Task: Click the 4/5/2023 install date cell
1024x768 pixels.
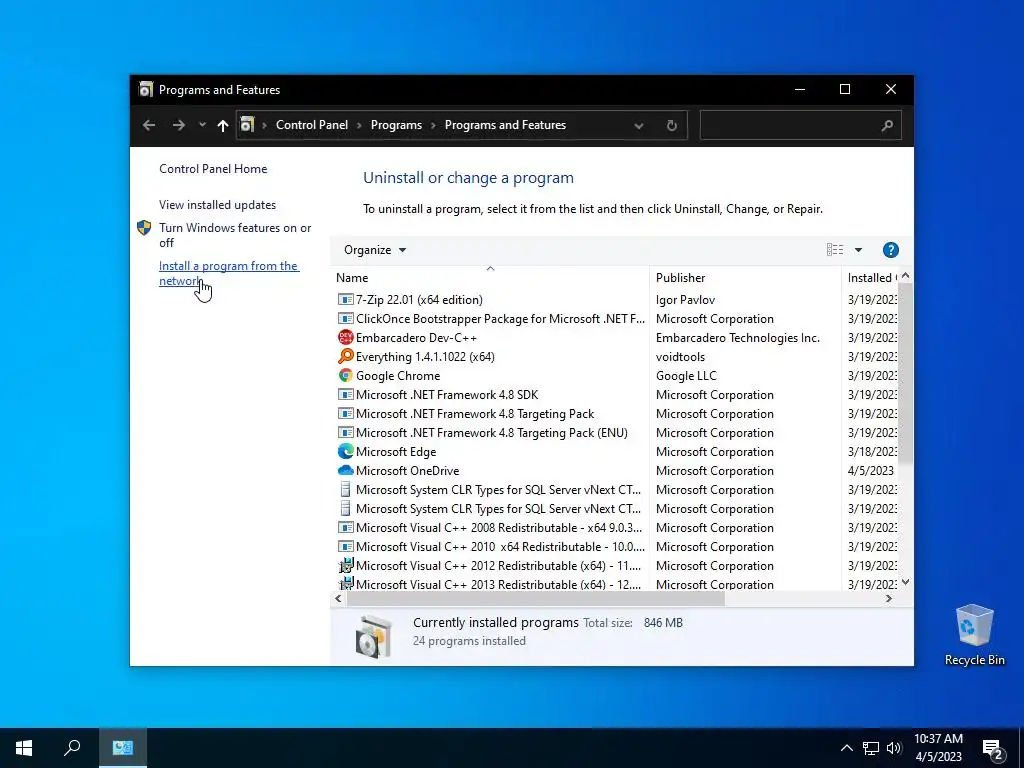Action: (871, 470)
